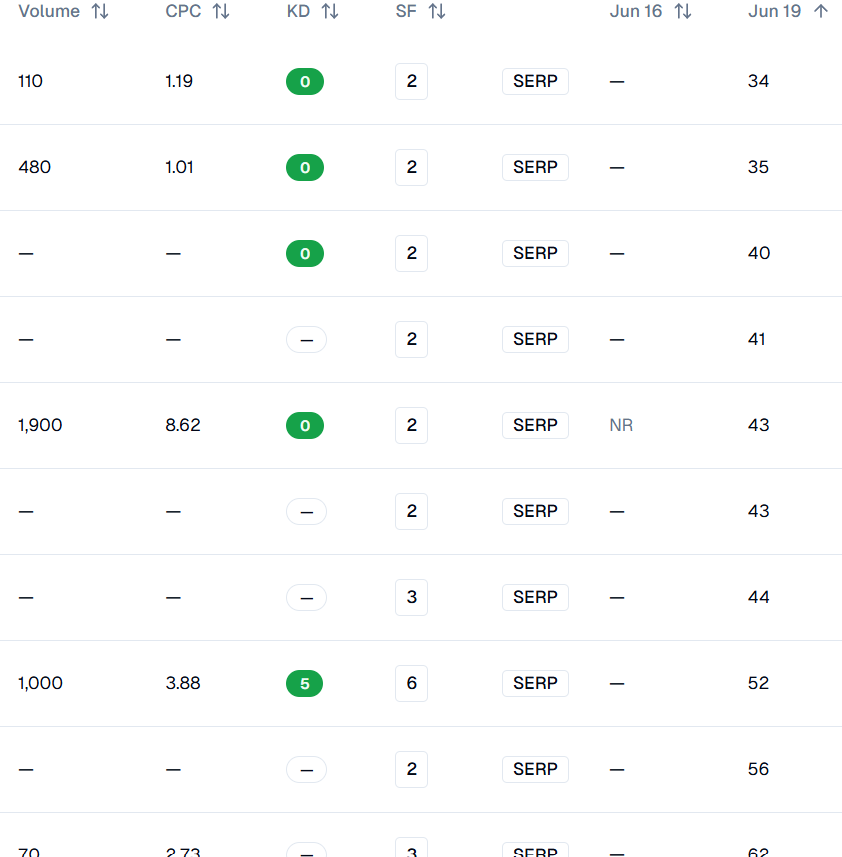Click the empty KD dash badge in row ranked 41
This screenshot has height=857, width=842.
[x=307, y=339]
